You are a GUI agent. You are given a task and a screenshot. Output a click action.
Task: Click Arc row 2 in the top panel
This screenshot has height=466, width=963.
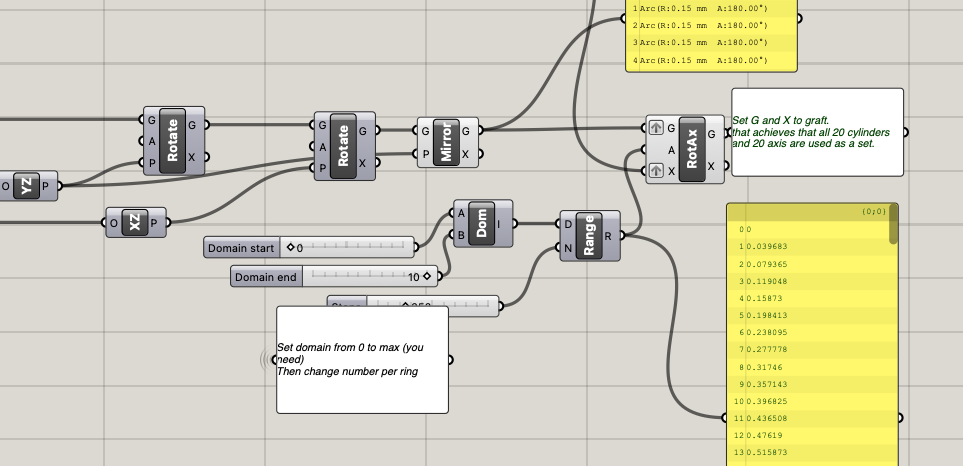click(x=712, y=25)
